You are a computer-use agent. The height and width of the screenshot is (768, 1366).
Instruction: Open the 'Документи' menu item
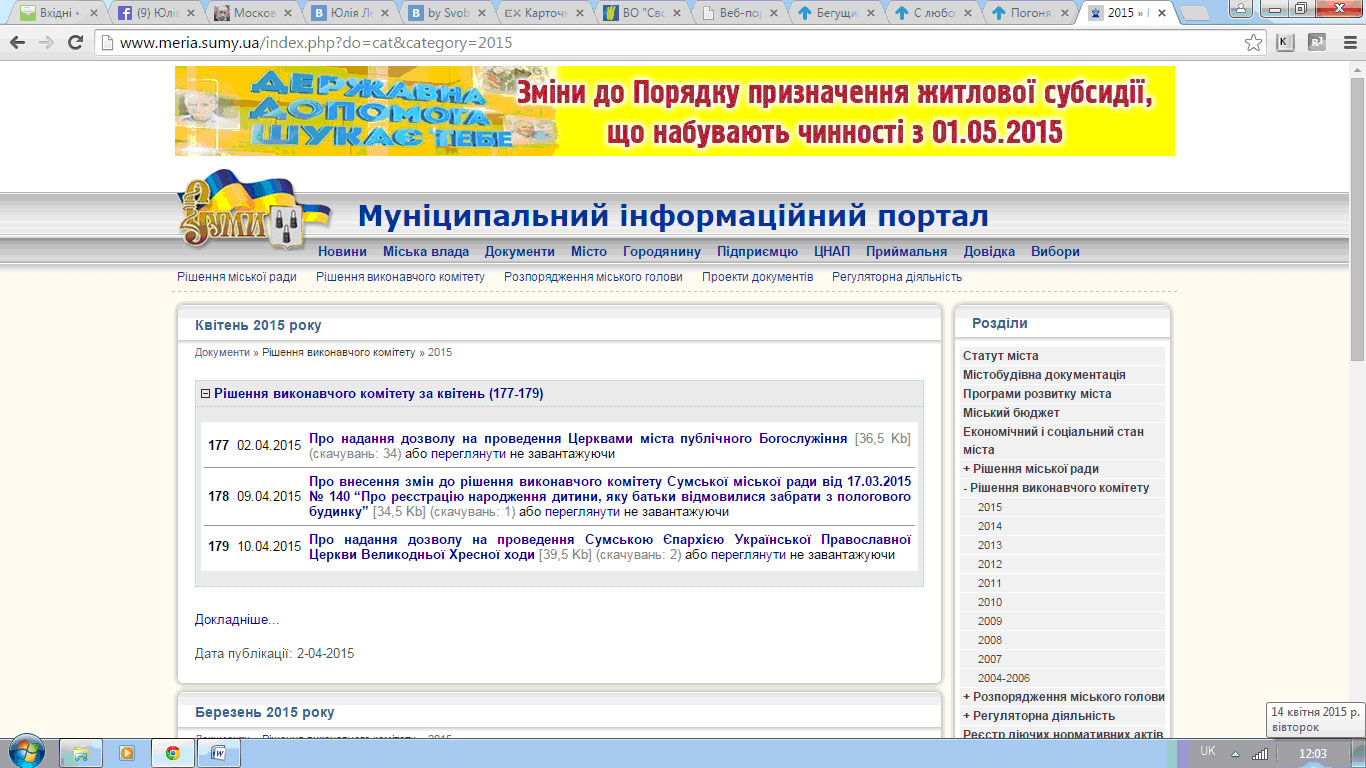(x=519, y=252)
